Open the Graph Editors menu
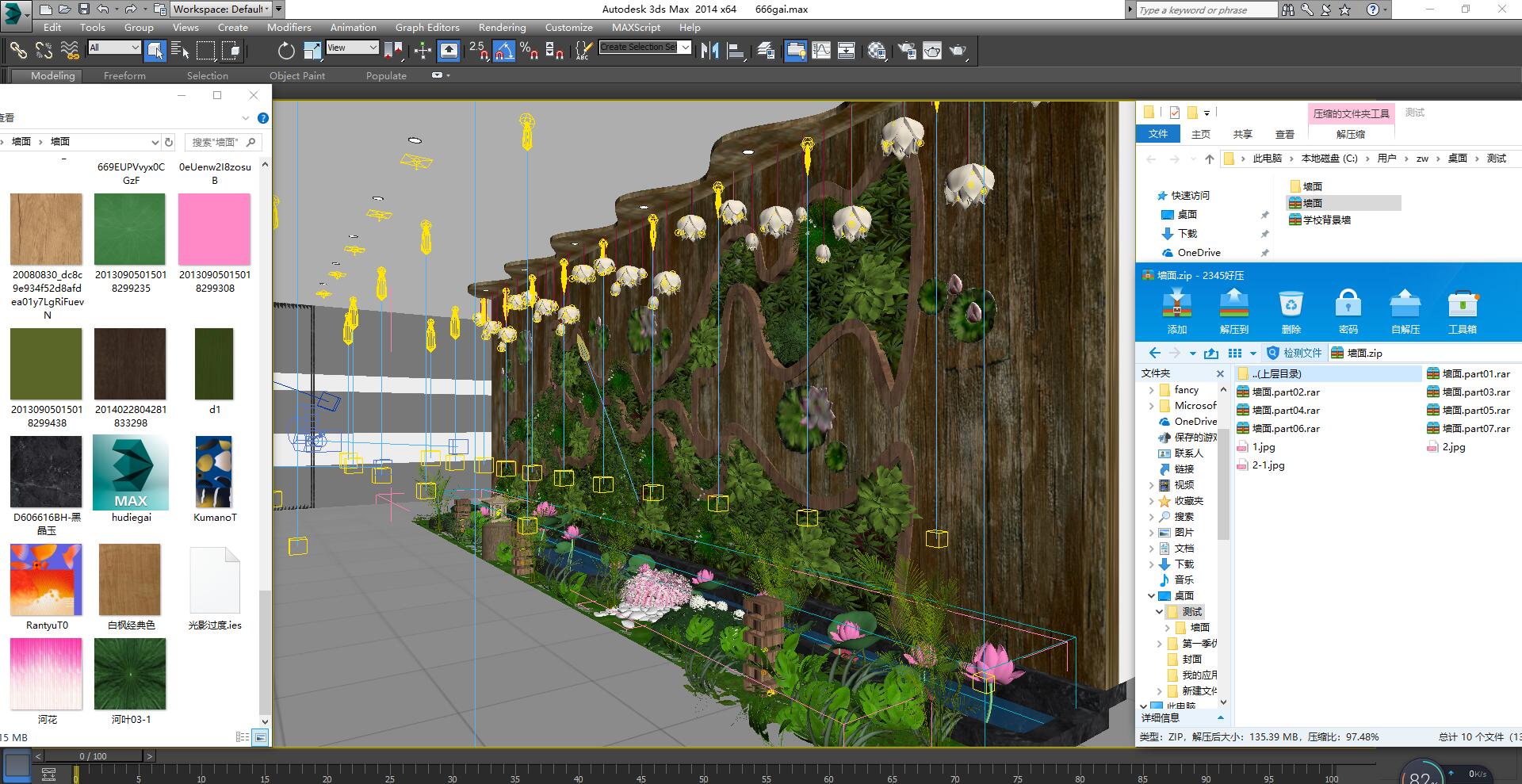 pos(427,27)
